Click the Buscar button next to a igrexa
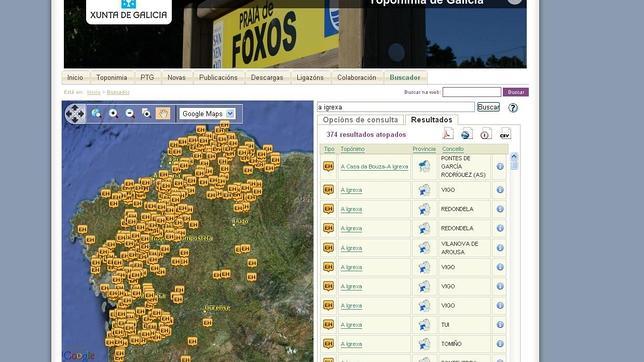This screenshot has height=362, width=644. click(488, 107)
